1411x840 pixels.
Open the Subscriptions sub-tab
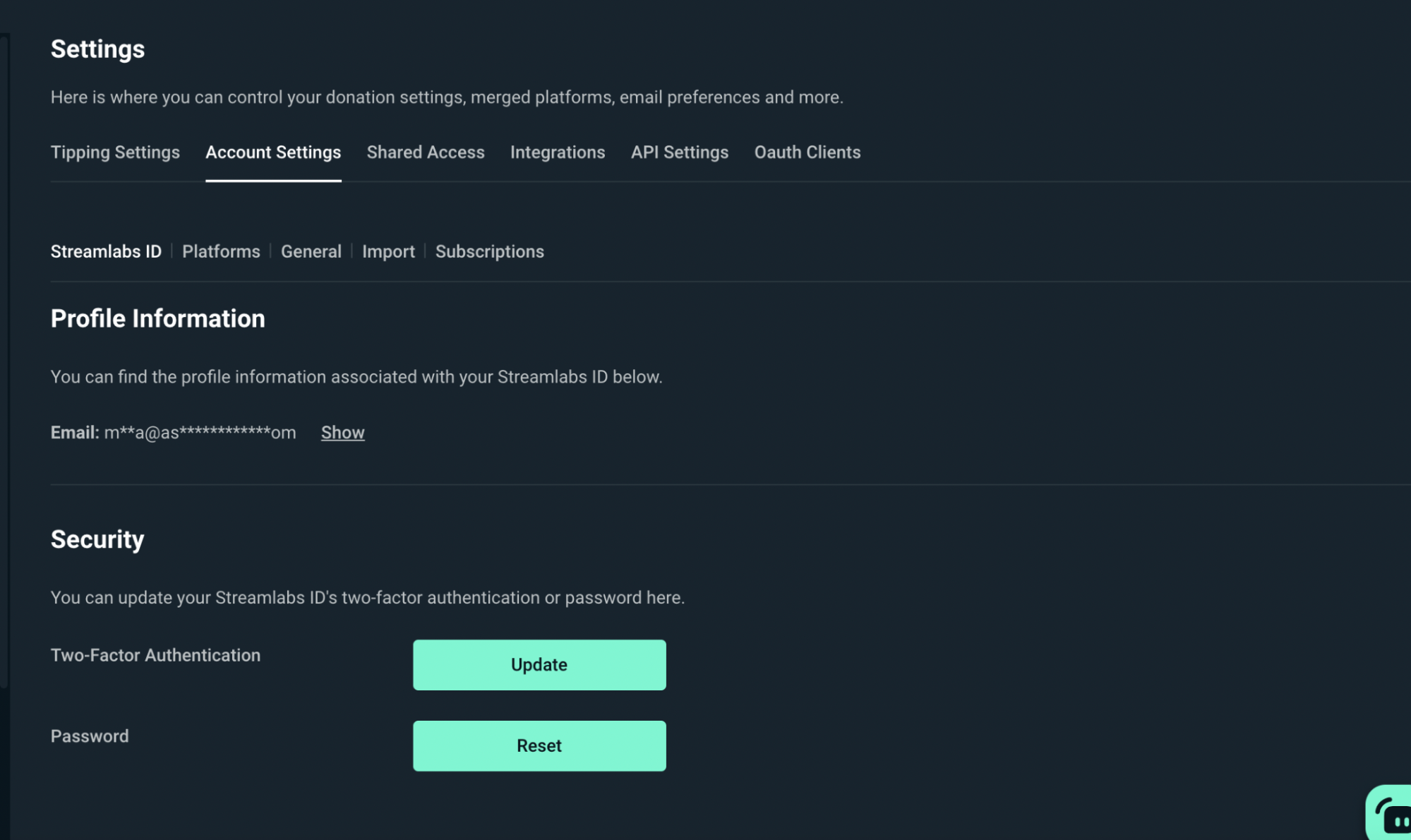coord(489,251)
